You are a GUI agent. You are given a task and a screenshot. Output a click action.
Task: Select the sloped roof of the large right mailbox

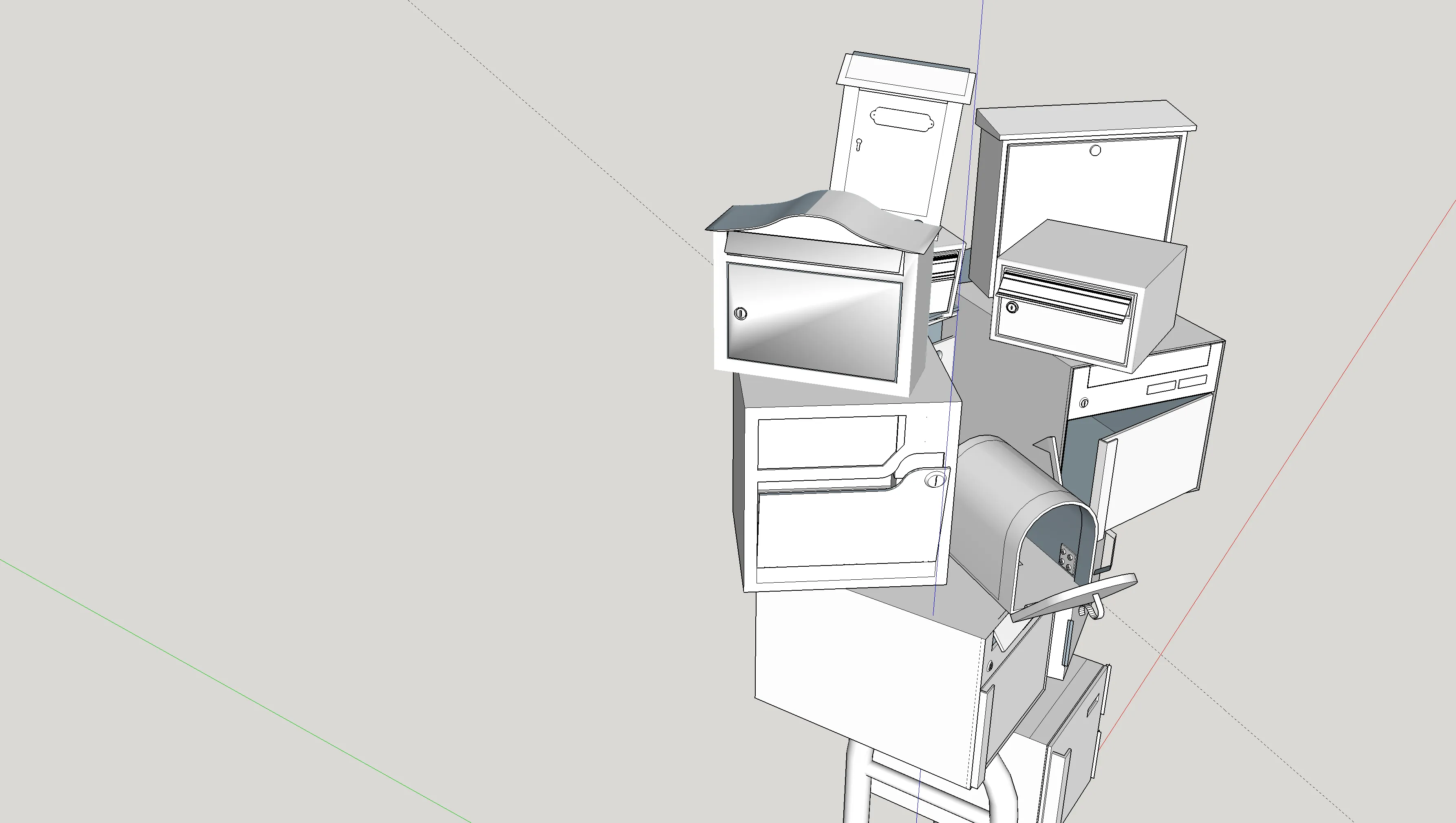1085,119
